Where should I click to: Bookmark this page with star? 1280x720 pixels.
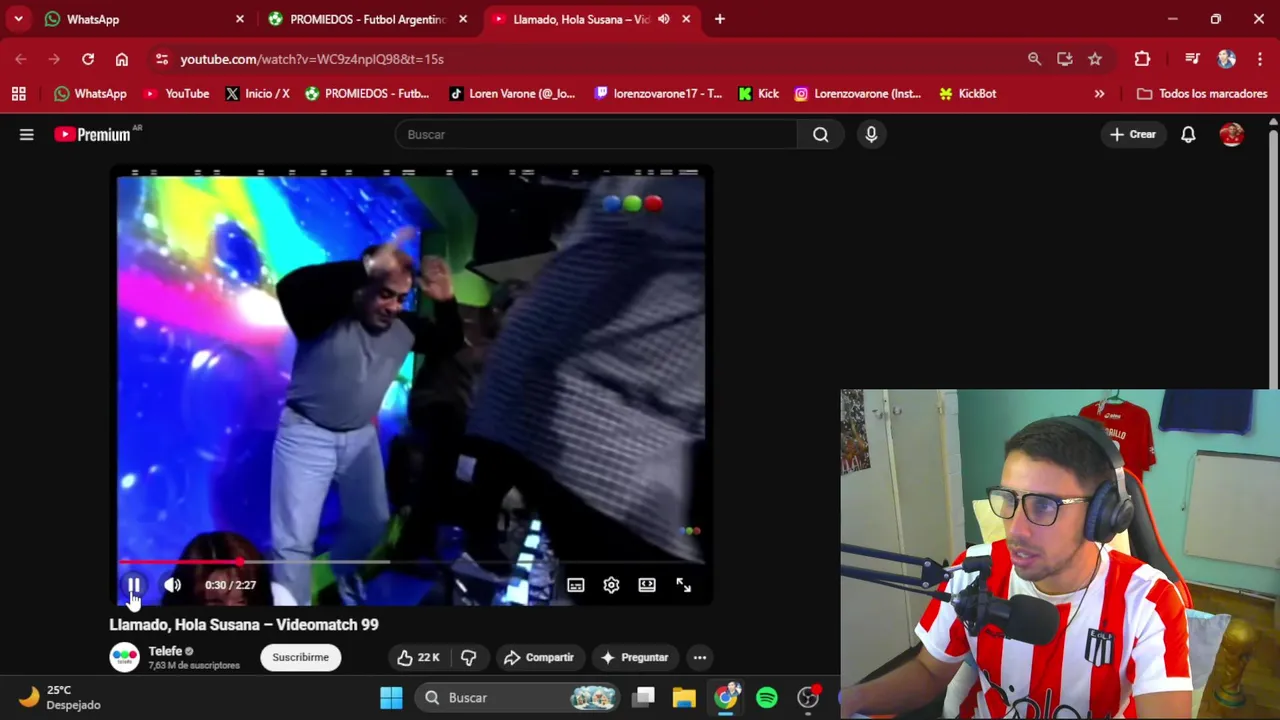point(1095,59)
